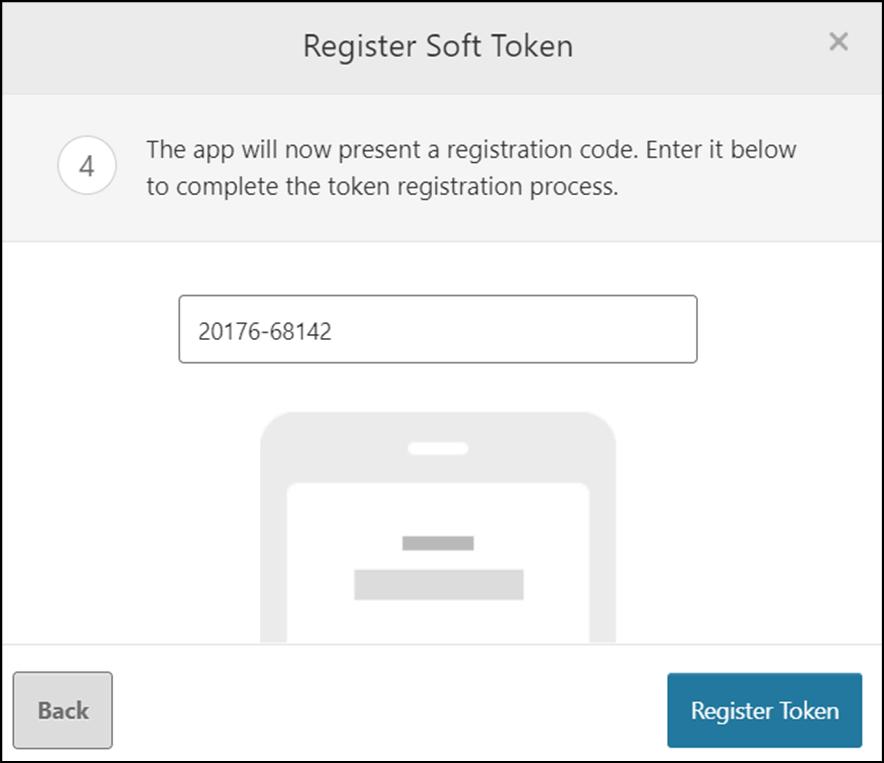
Task: Click the step 4 circle indicator
Action: (87, 166)
